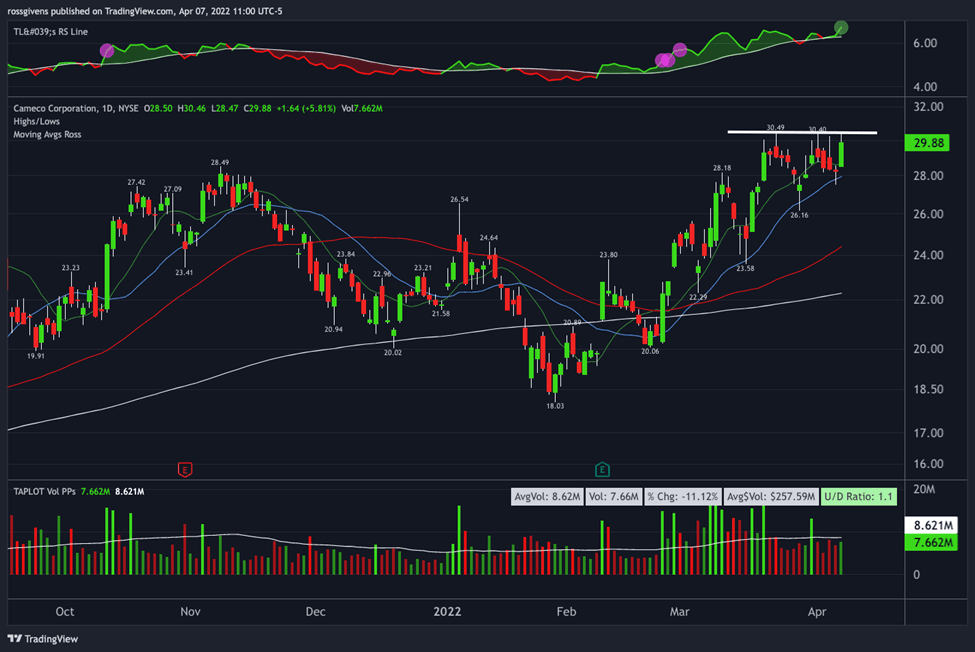Image resolution: width=975 pixels, height=652 pixels.
Task: Click the 2022 label on the time axis
Action: point(447,611)
